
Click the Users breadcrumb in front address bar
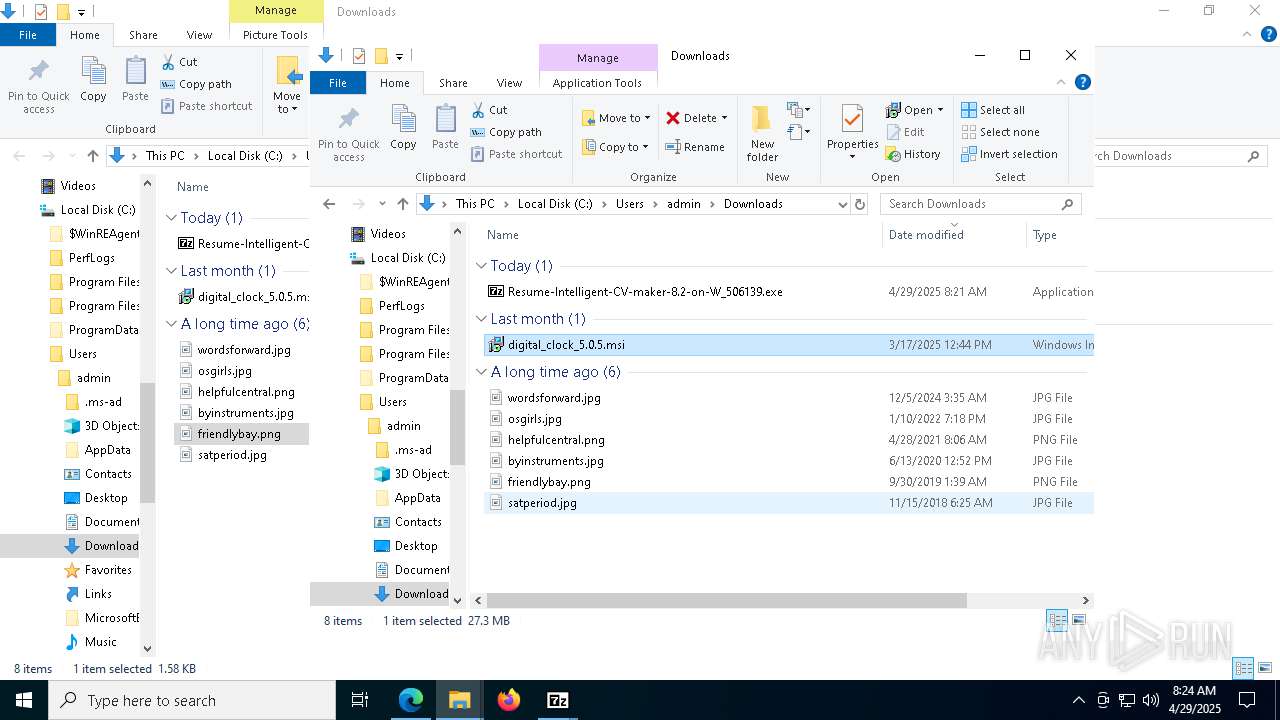630,204
